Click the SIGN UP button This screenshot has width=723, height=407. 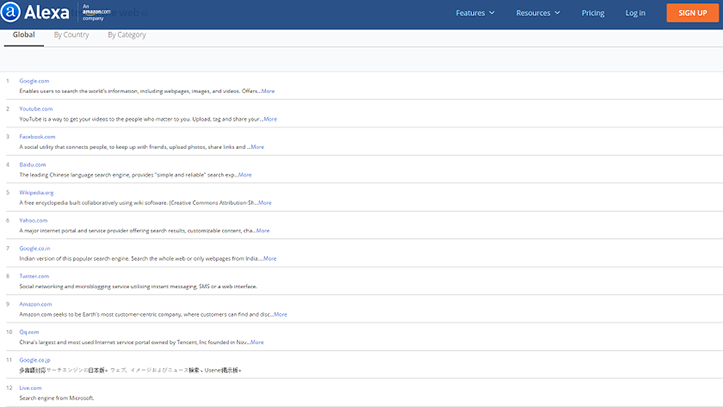click(692, 13)
